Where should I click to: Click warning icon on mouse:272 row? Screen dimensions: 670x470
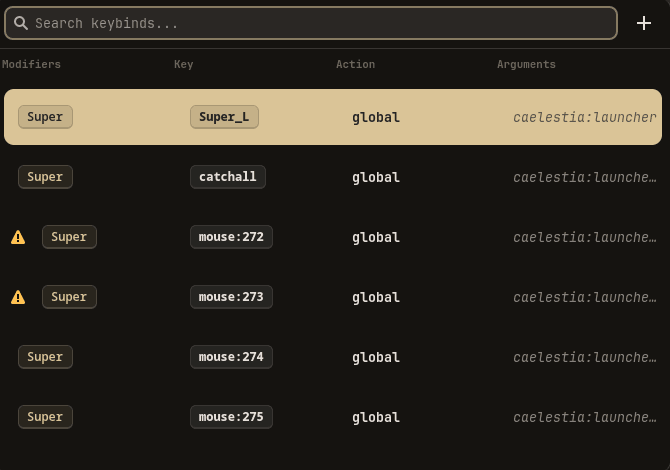[x=18, y=237]
